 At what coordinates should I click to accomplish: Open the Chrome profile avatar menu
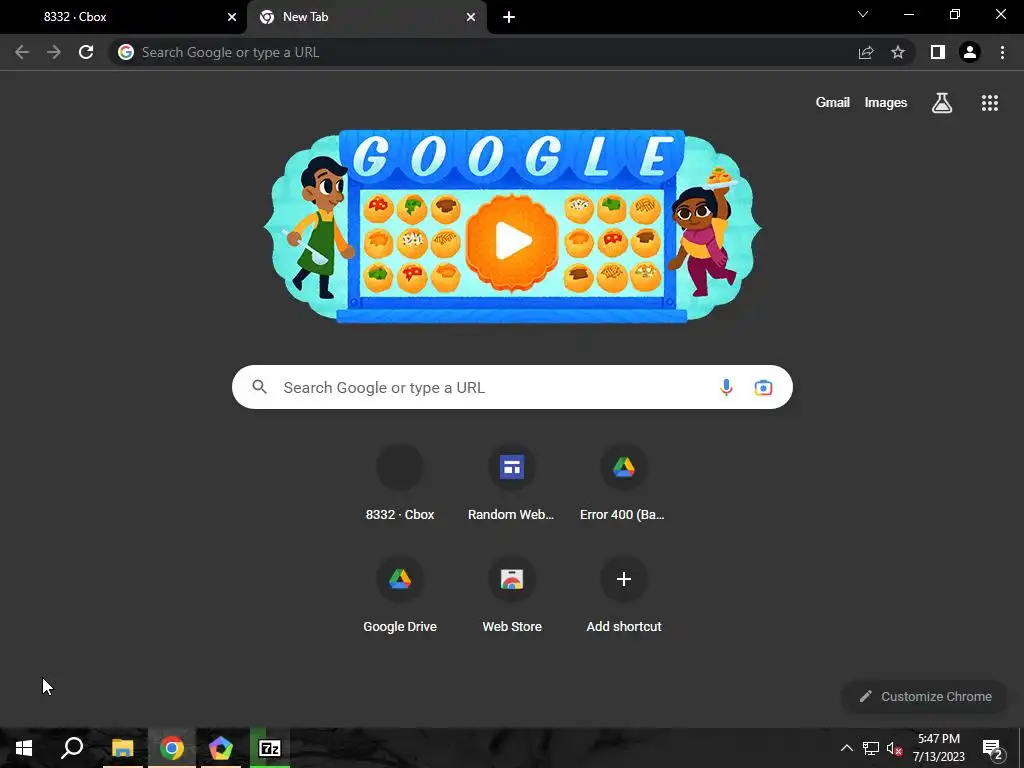click(x=970, y=52)
